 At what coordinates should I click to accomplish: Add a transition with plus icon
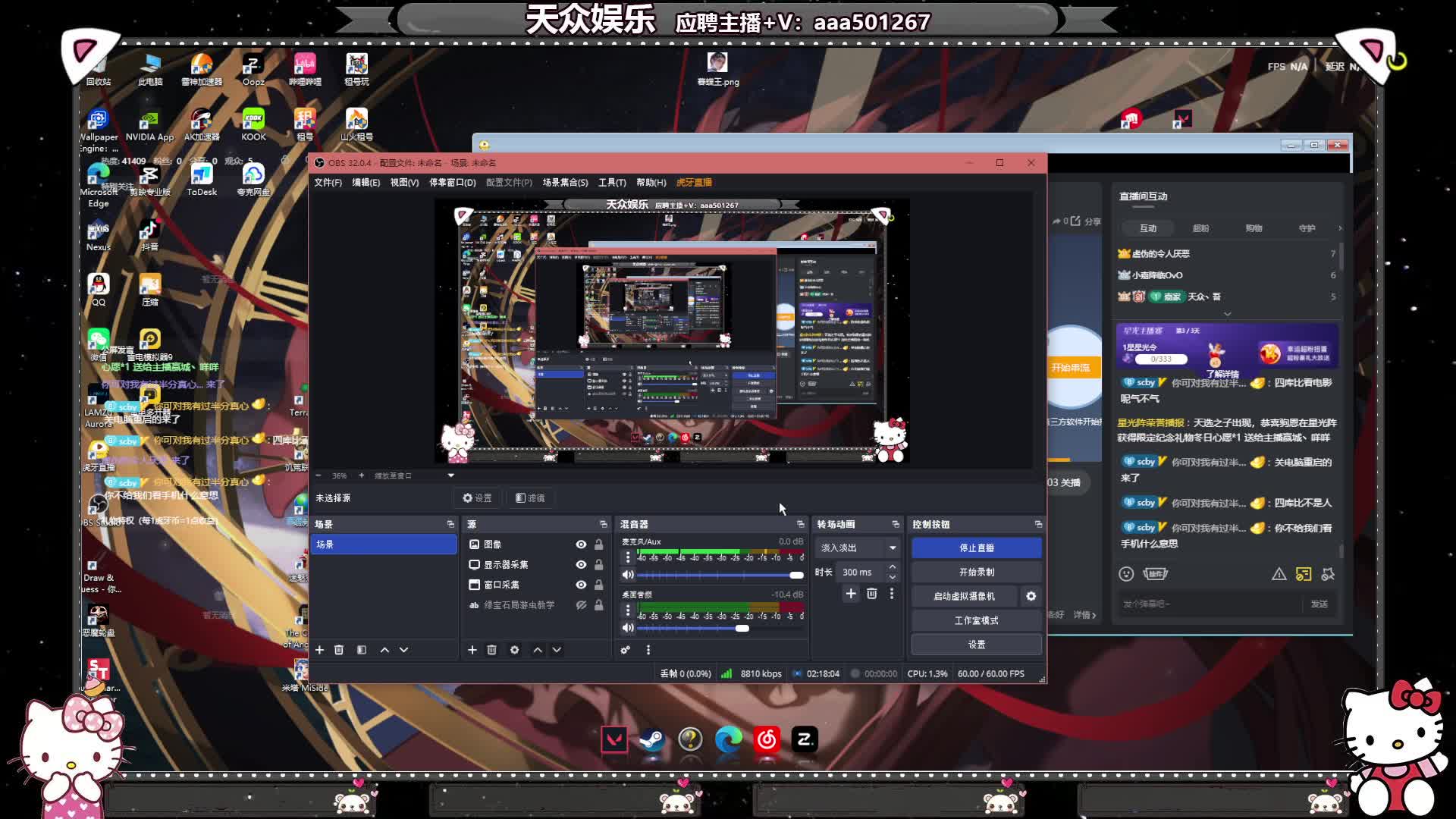(851, 594)
